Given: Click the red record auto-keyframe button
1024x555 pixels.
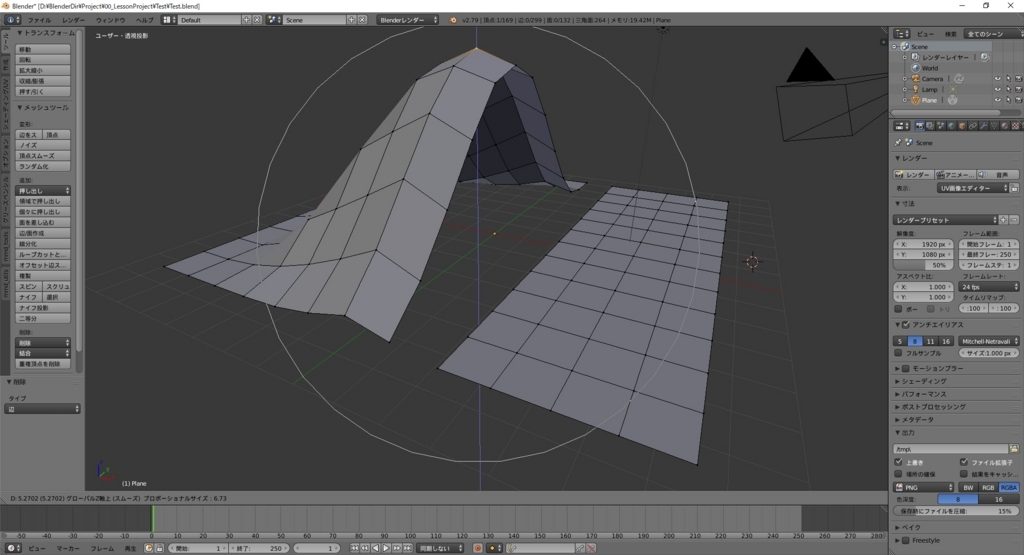Looking at the screenshot, I should pos(478,548).
